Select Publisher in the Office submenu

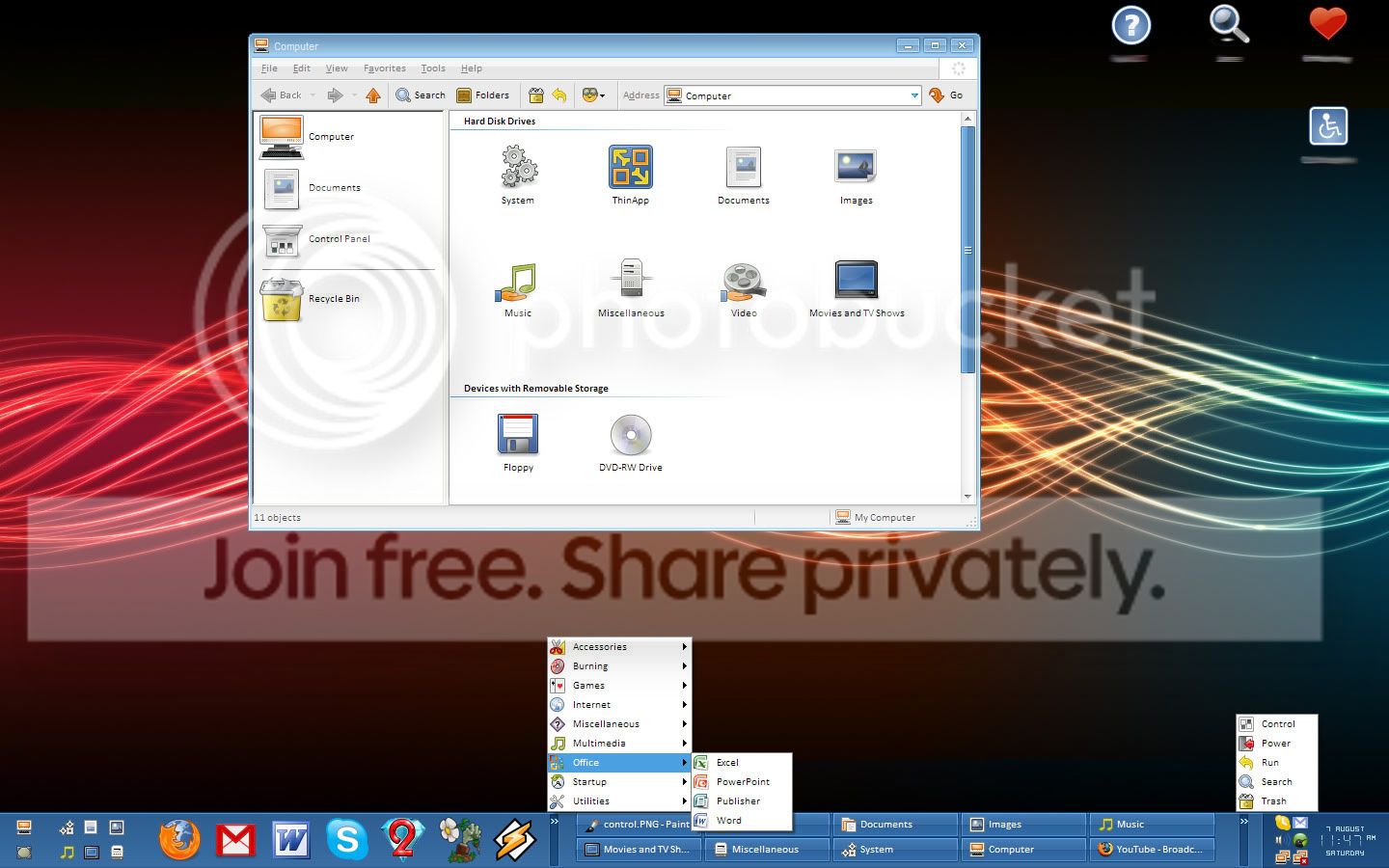742,801
